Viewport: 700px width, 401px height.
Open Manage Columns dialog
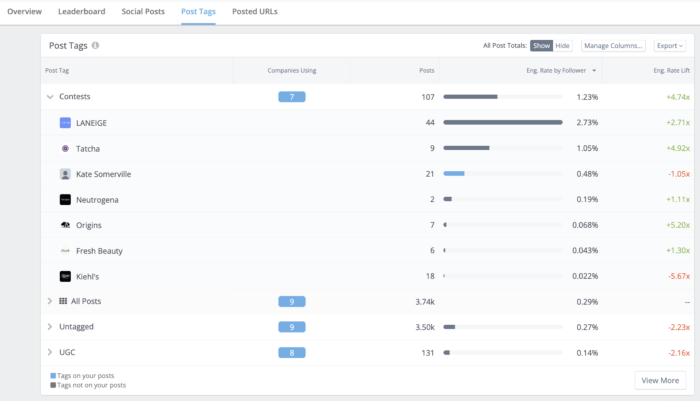[613, 46]
